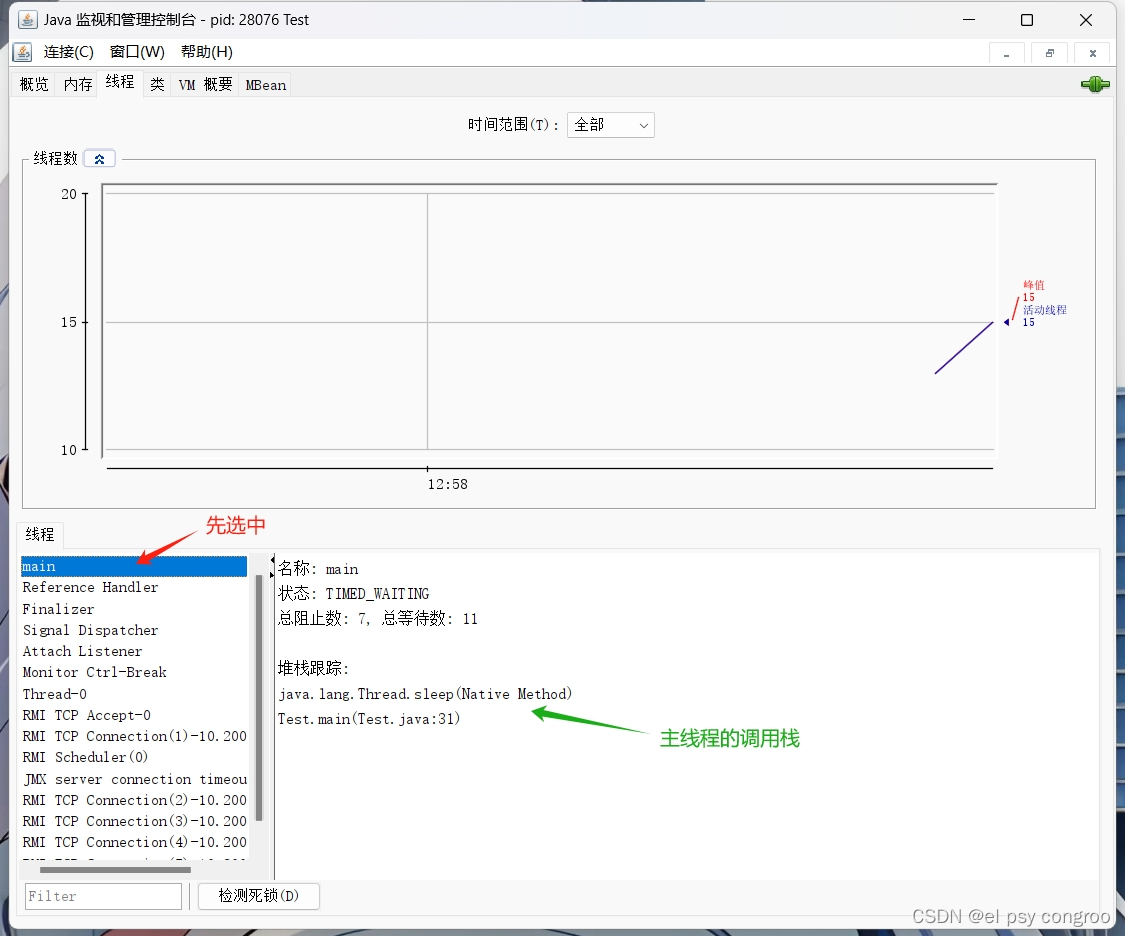Click the 状态: TIMED_WAITING text
1125x936 pixels.
coord(354,593)
